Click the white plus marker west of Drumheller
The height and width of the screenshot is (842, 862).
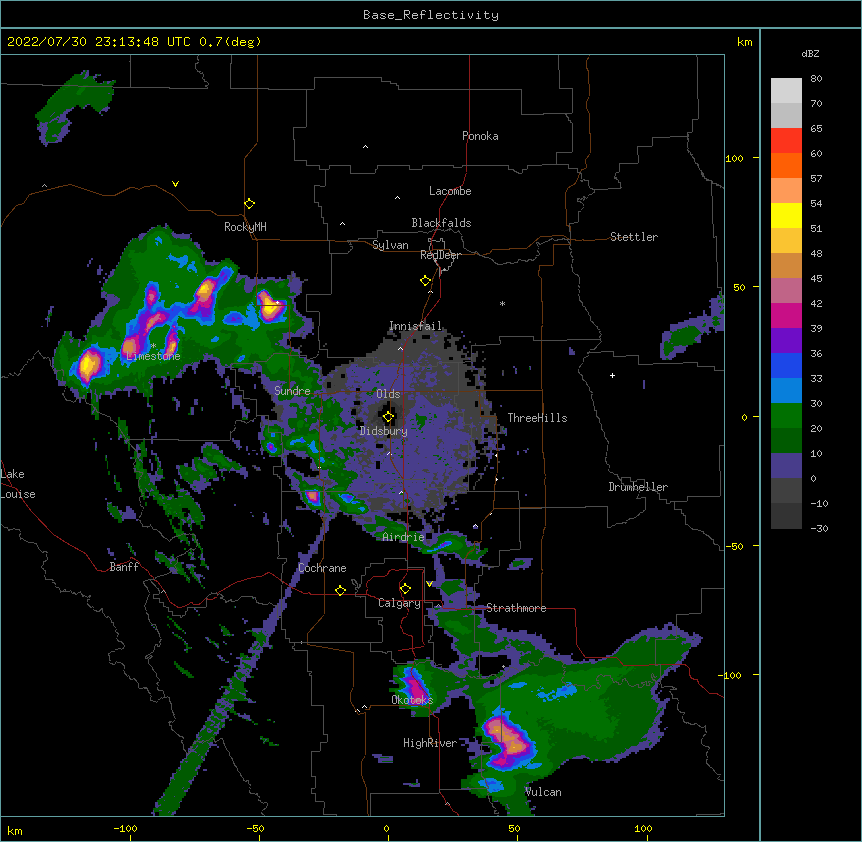tap(612, 375)
